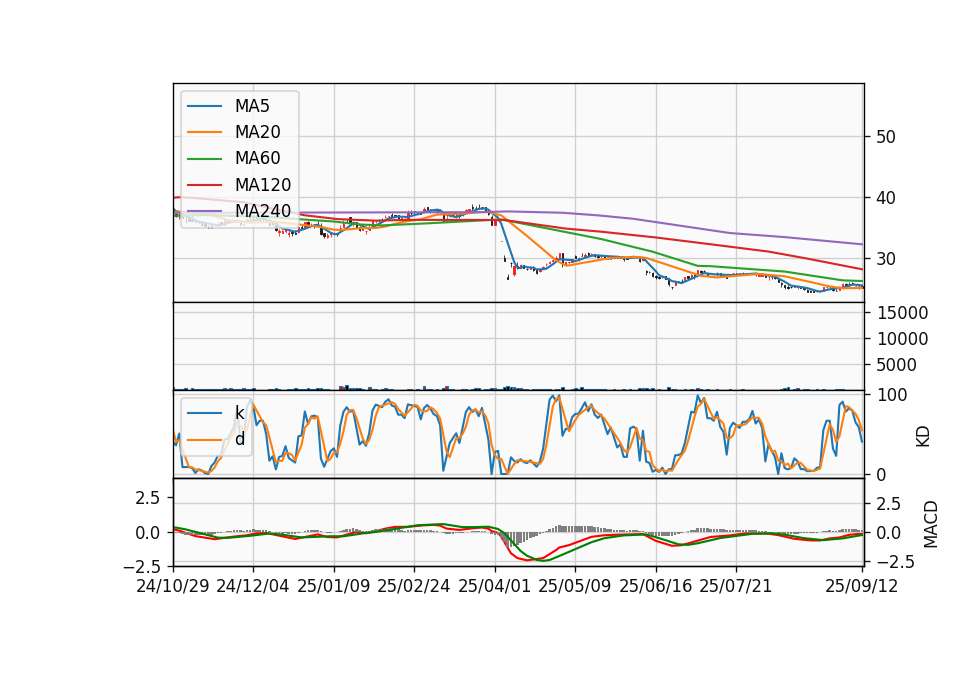
Task: Click the 25/01/09 date label
Action: pyautogui.click(x=334, y=586)
